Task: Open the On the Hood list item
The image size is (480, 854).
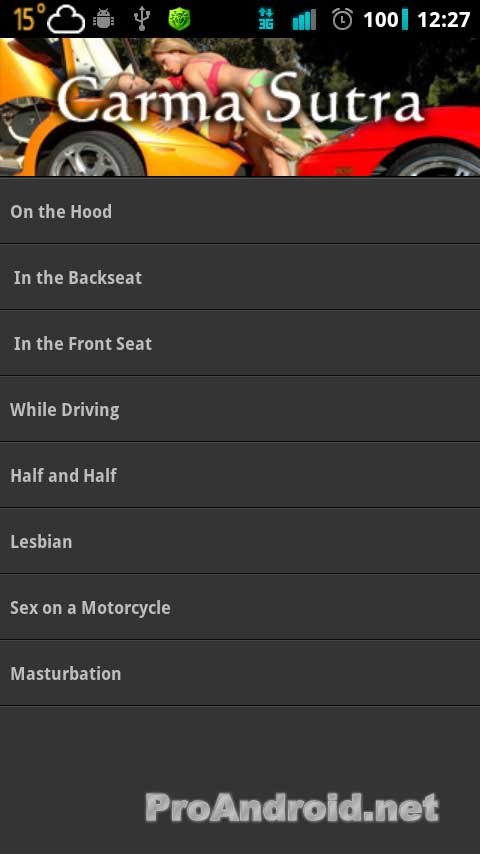Action: [x=240, y=211]
